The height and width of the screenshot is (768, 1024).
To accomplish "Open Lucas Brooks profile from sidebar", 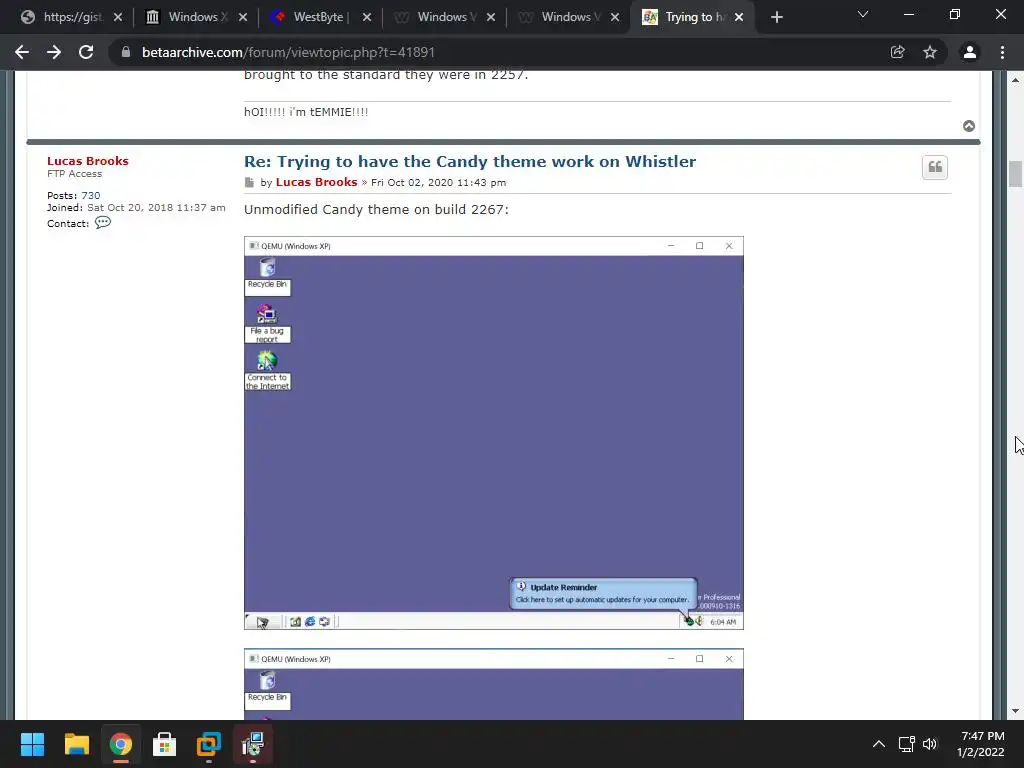I will click(88, 161).
